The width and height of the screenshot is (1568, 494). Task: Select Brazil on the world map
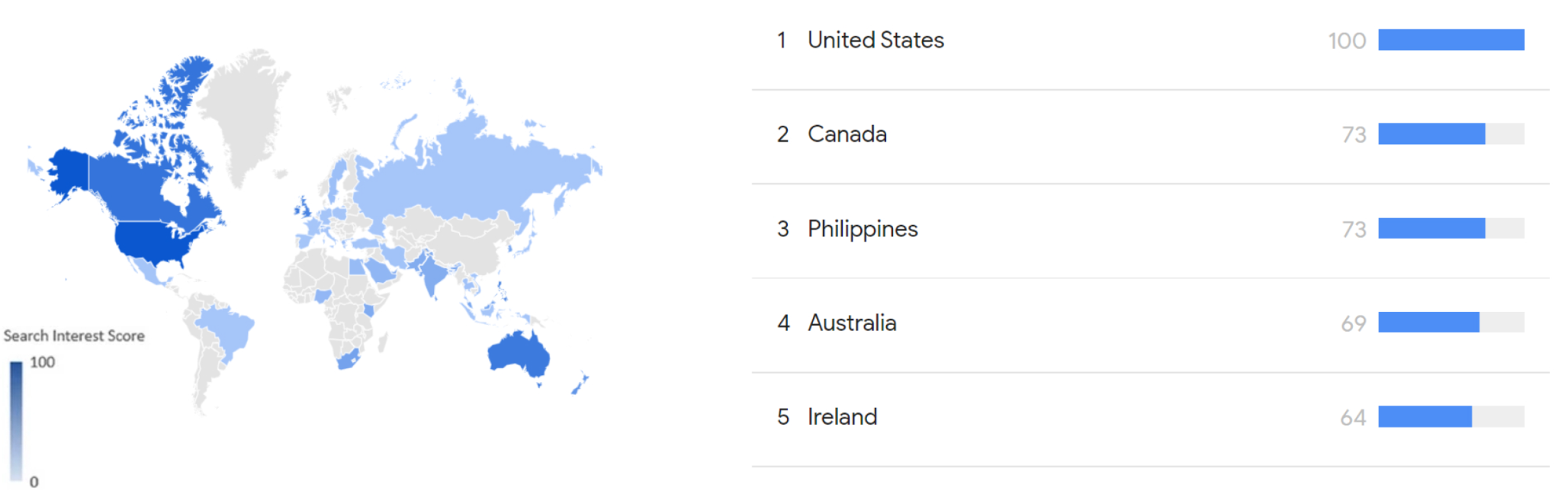(229, 329)
